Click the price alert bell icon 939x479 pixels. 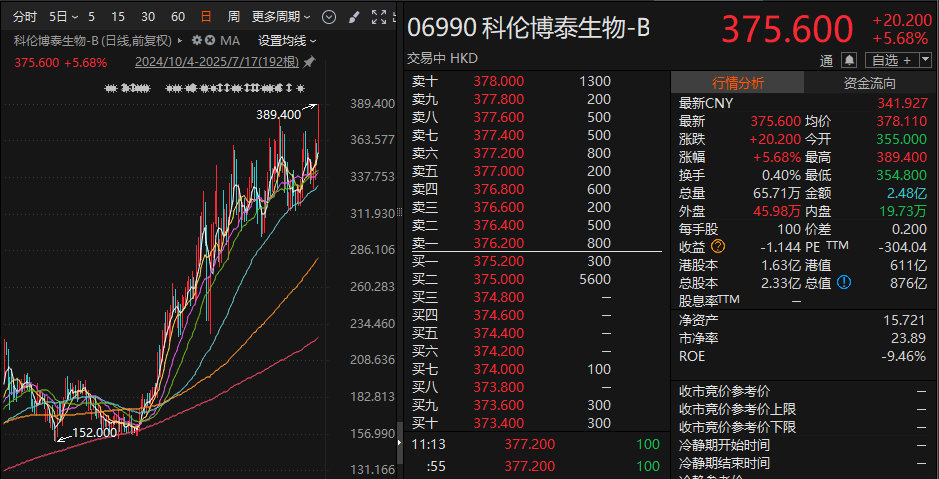pyautogui.click(x=849, y=60)
